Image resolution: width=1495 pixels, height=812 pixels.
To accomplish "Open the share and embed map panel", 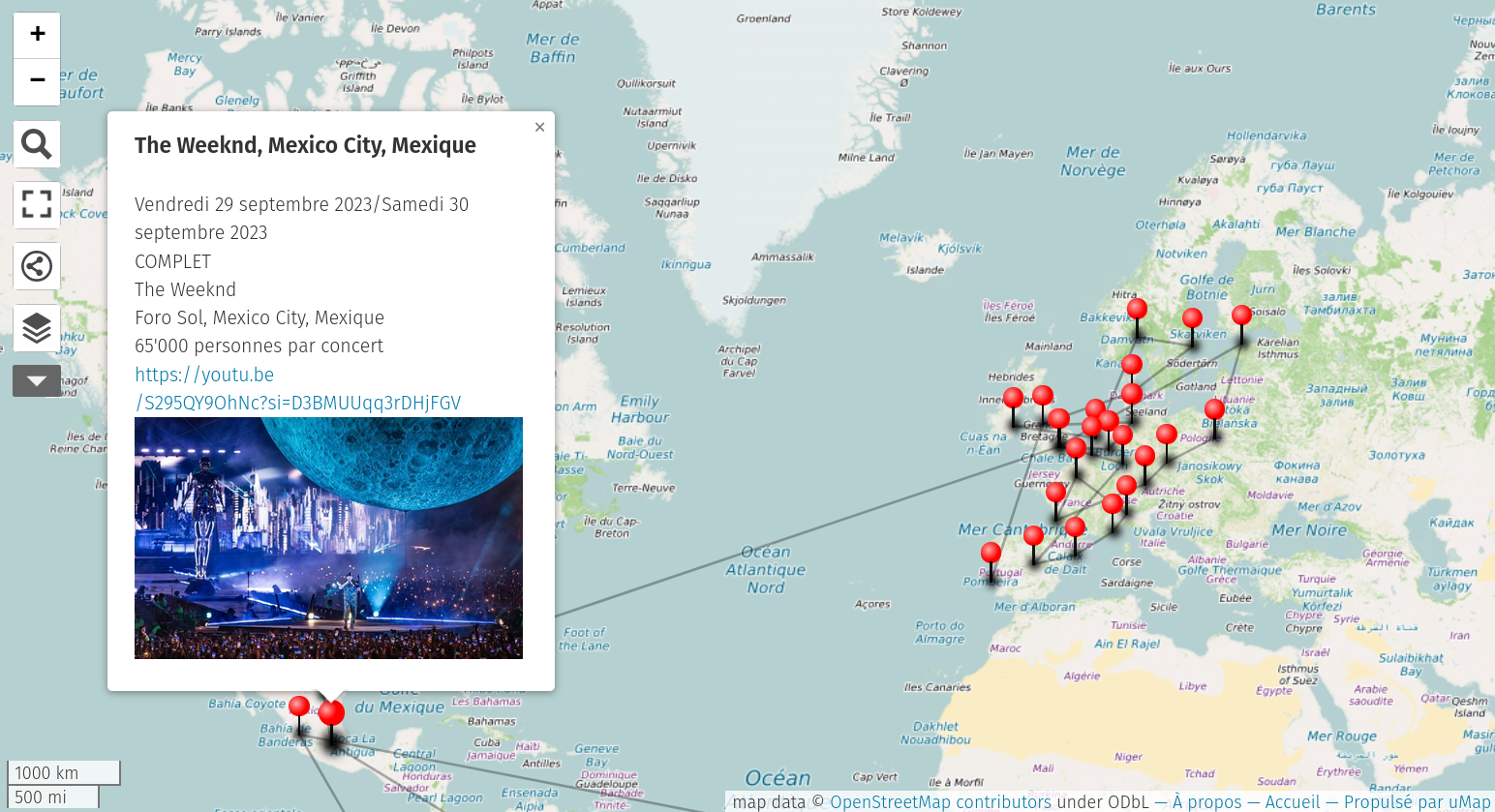I will (x=37, y=265).
